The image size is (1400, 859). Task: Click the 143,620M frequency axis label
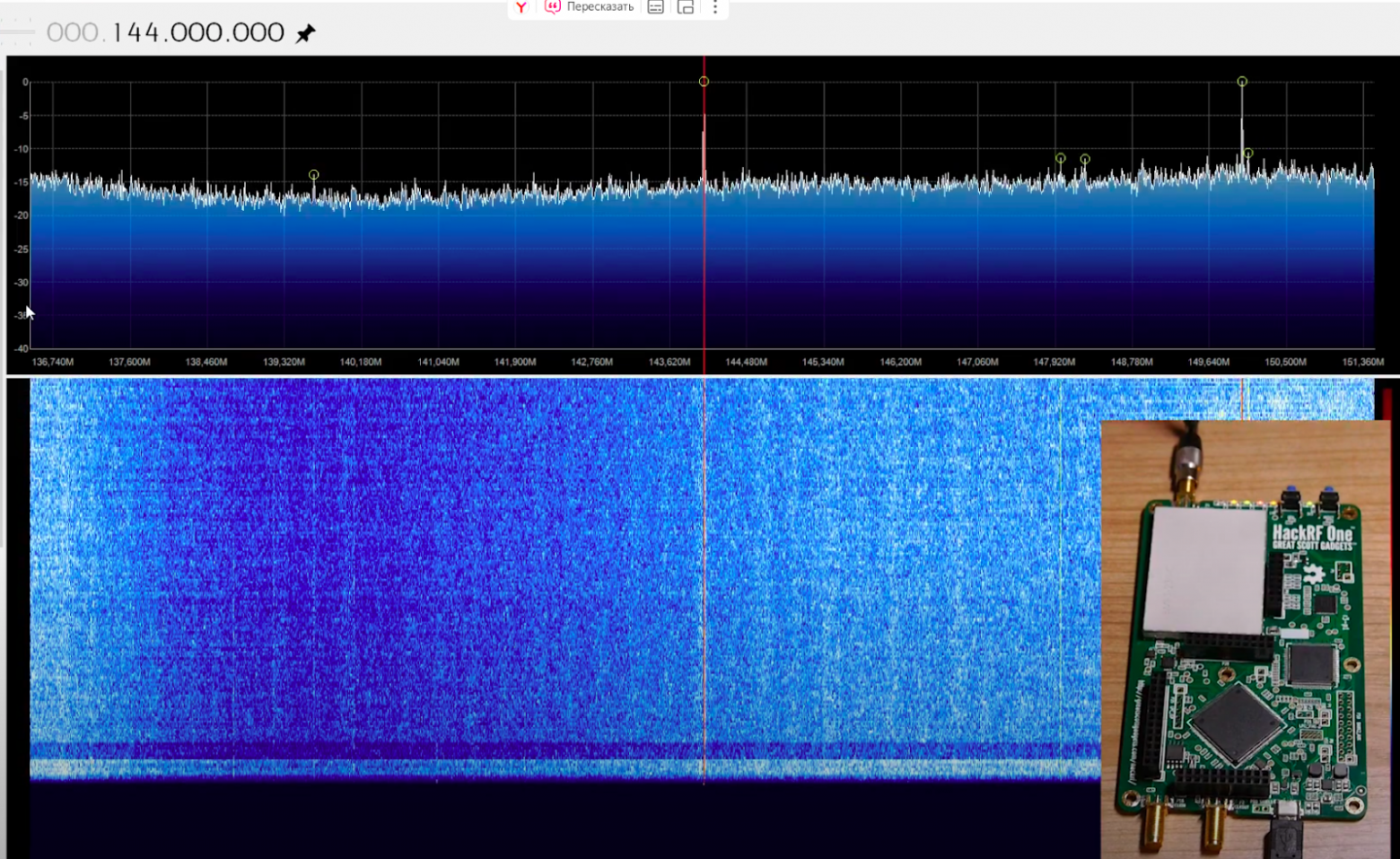(669, 362)
